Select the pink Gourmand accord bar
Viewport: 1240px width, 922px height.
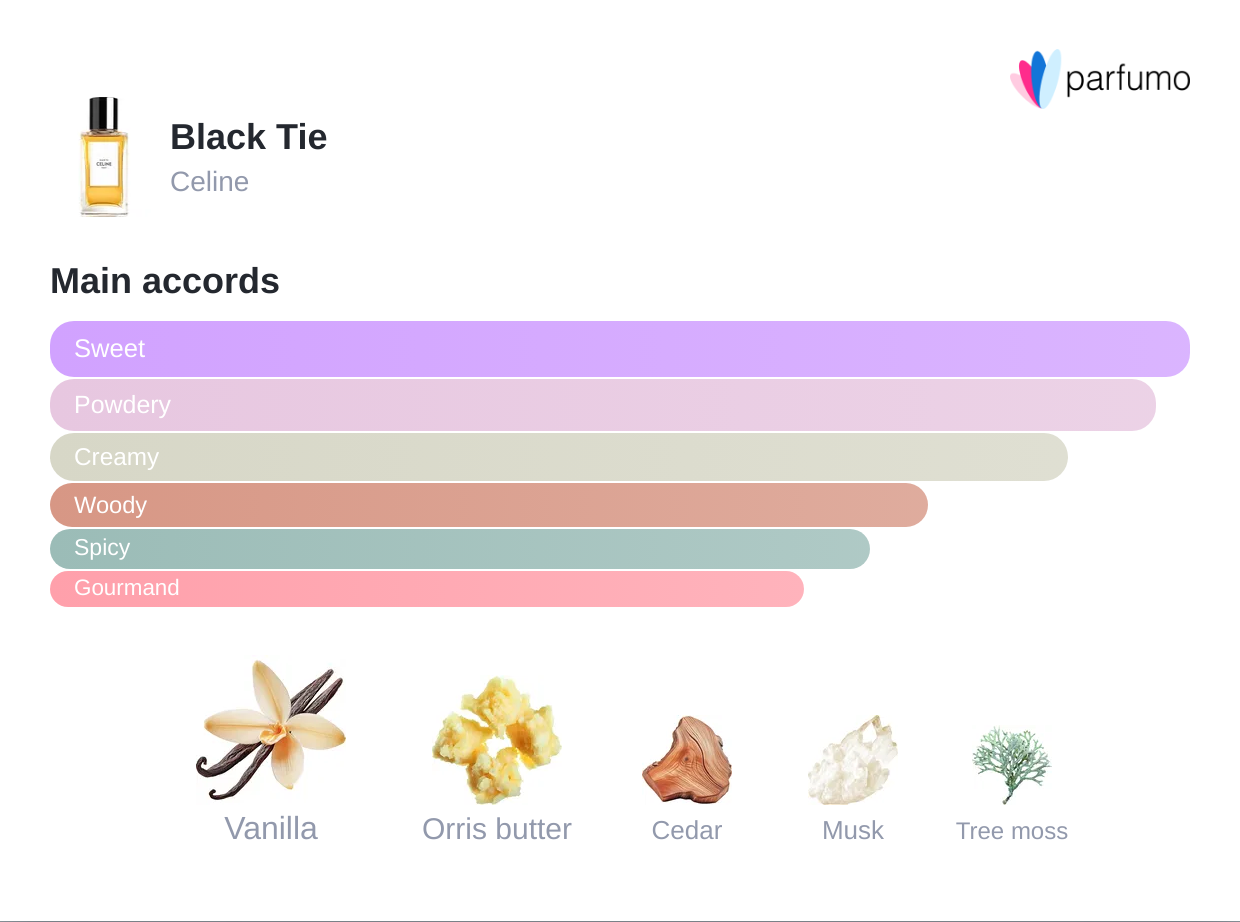point(427,589)
